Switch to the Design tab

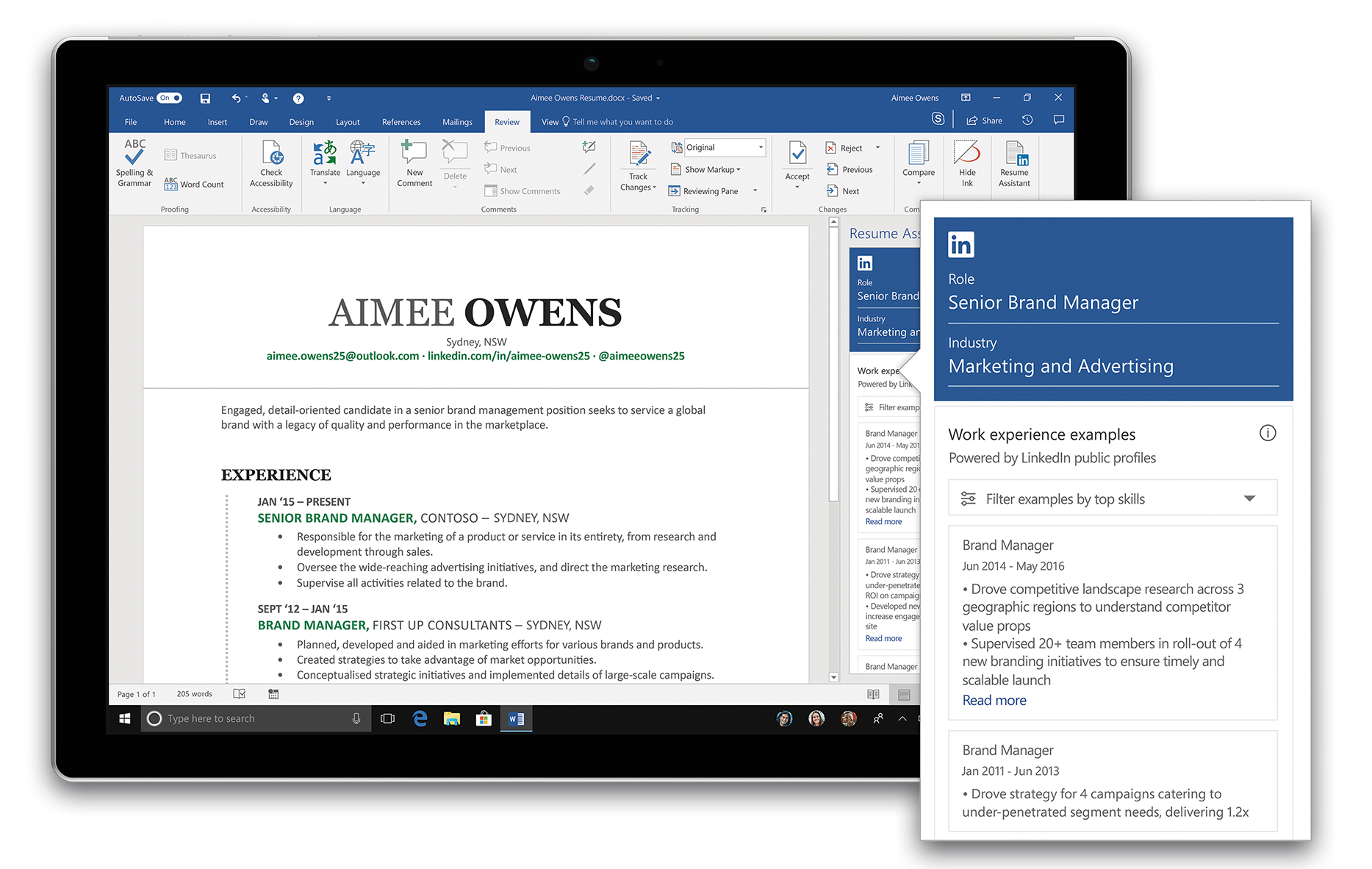[x=301, y=122]
